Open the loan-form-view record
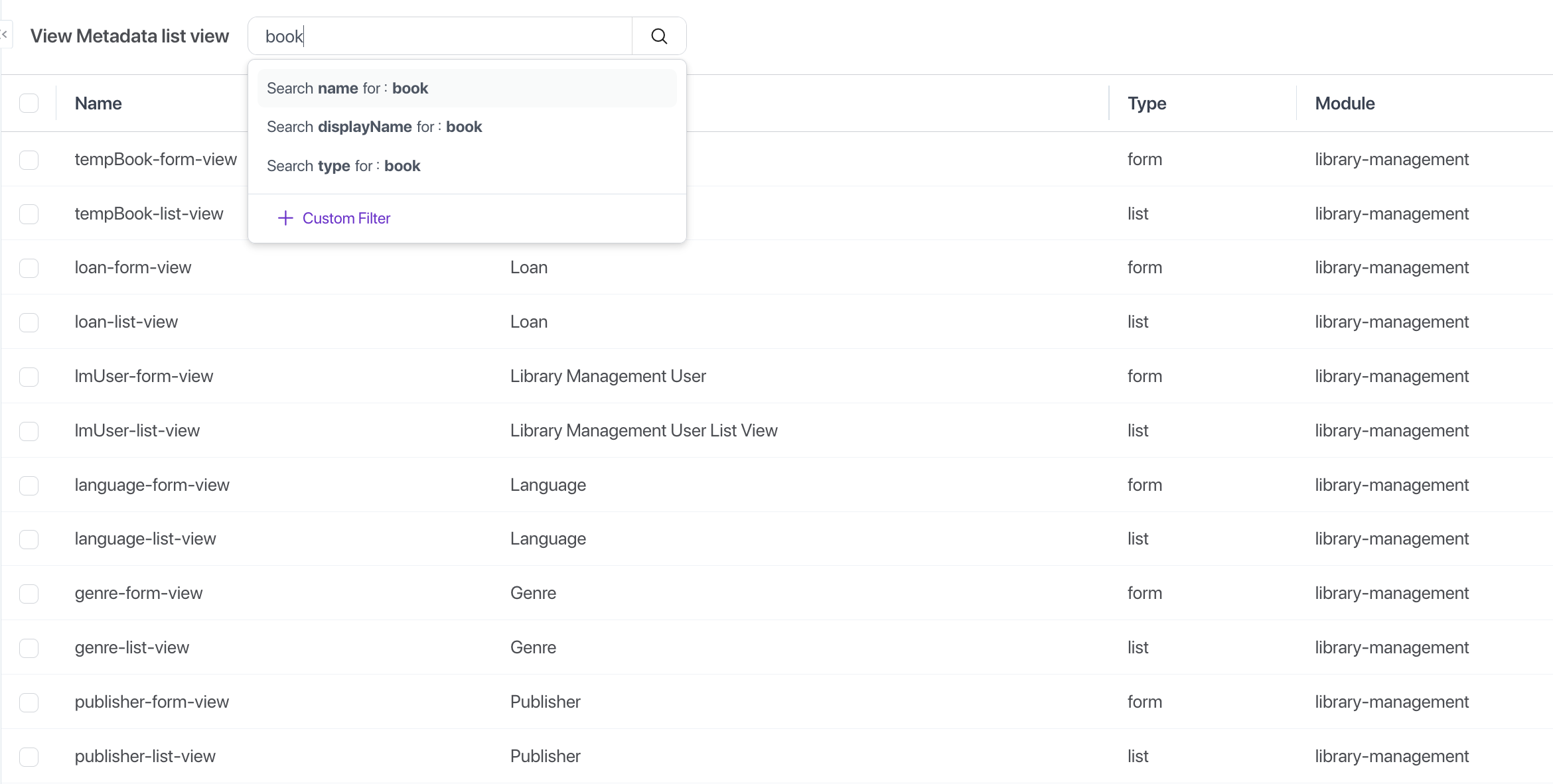 (133, 267)
